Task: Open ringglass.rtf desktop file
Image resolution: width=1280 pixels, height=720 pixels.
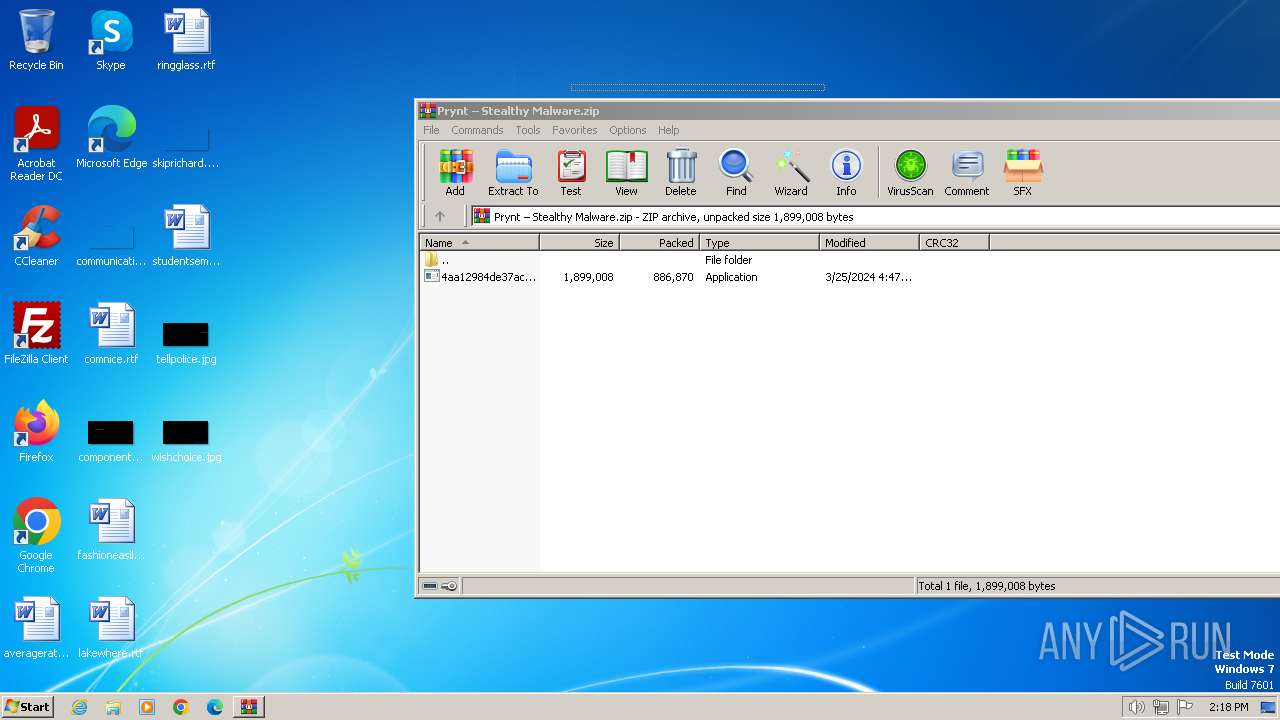Action: pos(186,41)
